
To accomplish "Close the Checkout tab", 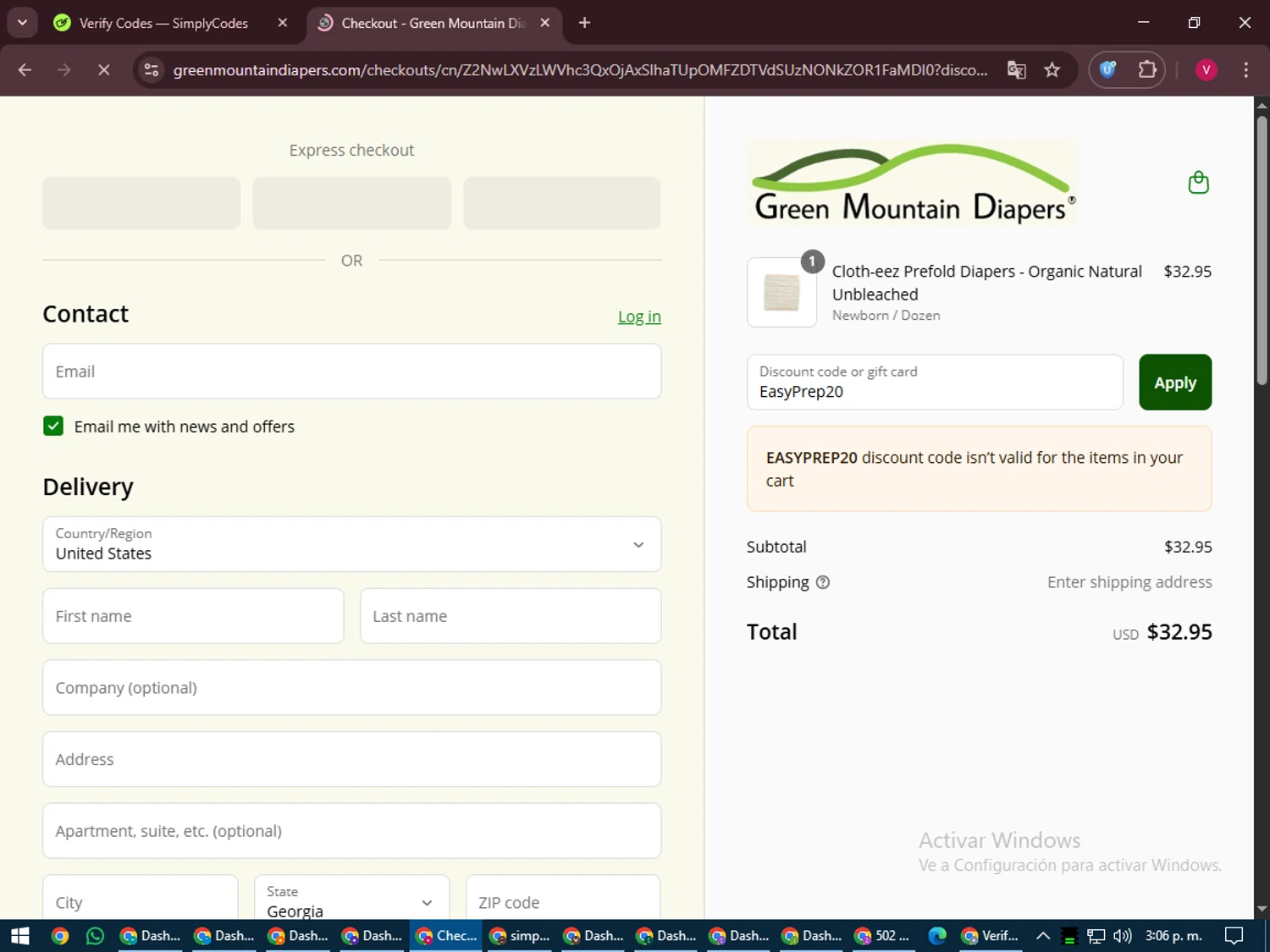I will [x=545, y=23].
